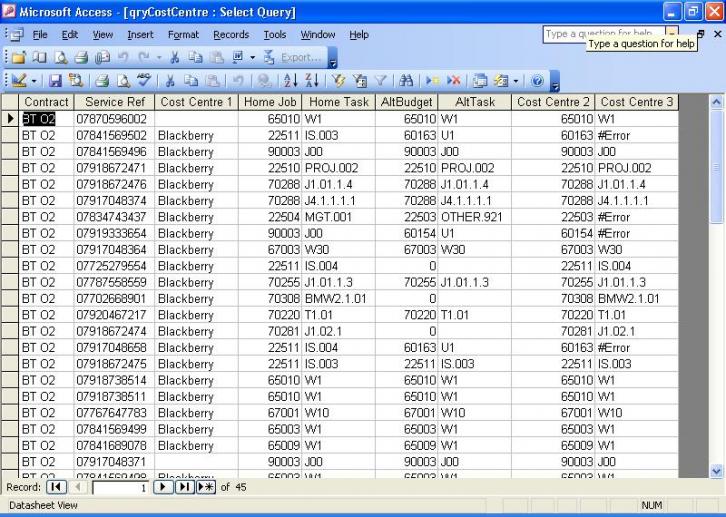Open Microsoft Access Help question-mark icon
The image size is (726, 517).
[x=537, y=81]
